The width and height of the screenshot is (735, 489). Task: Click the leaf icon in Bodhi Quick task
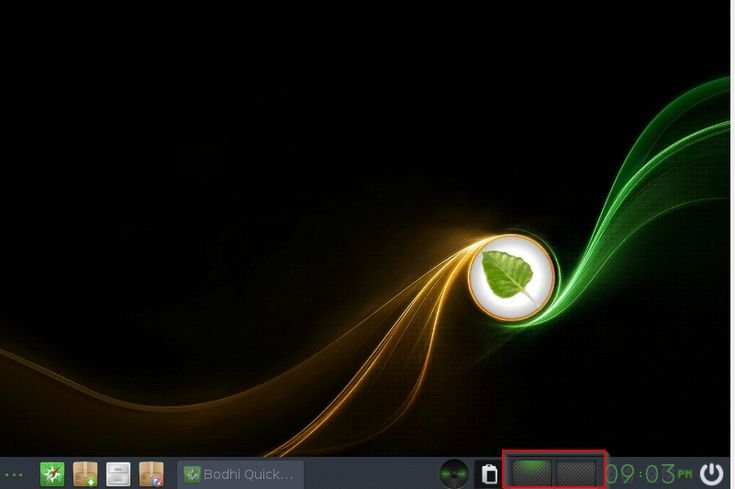[x=192, y=474]
